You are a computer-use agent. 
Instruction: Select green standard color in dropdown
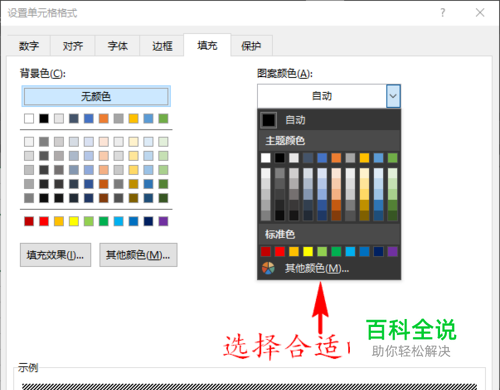tap(336, 251)
